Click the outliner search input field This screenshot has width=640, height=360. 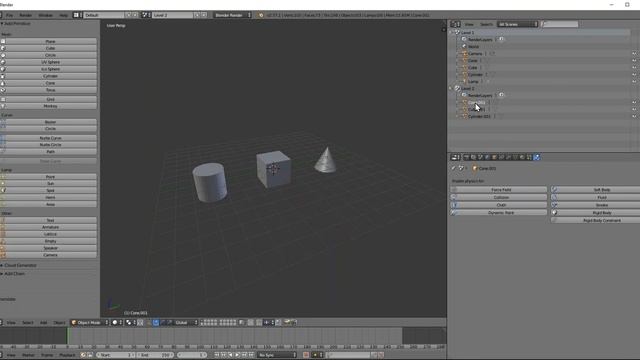[560, 24]
